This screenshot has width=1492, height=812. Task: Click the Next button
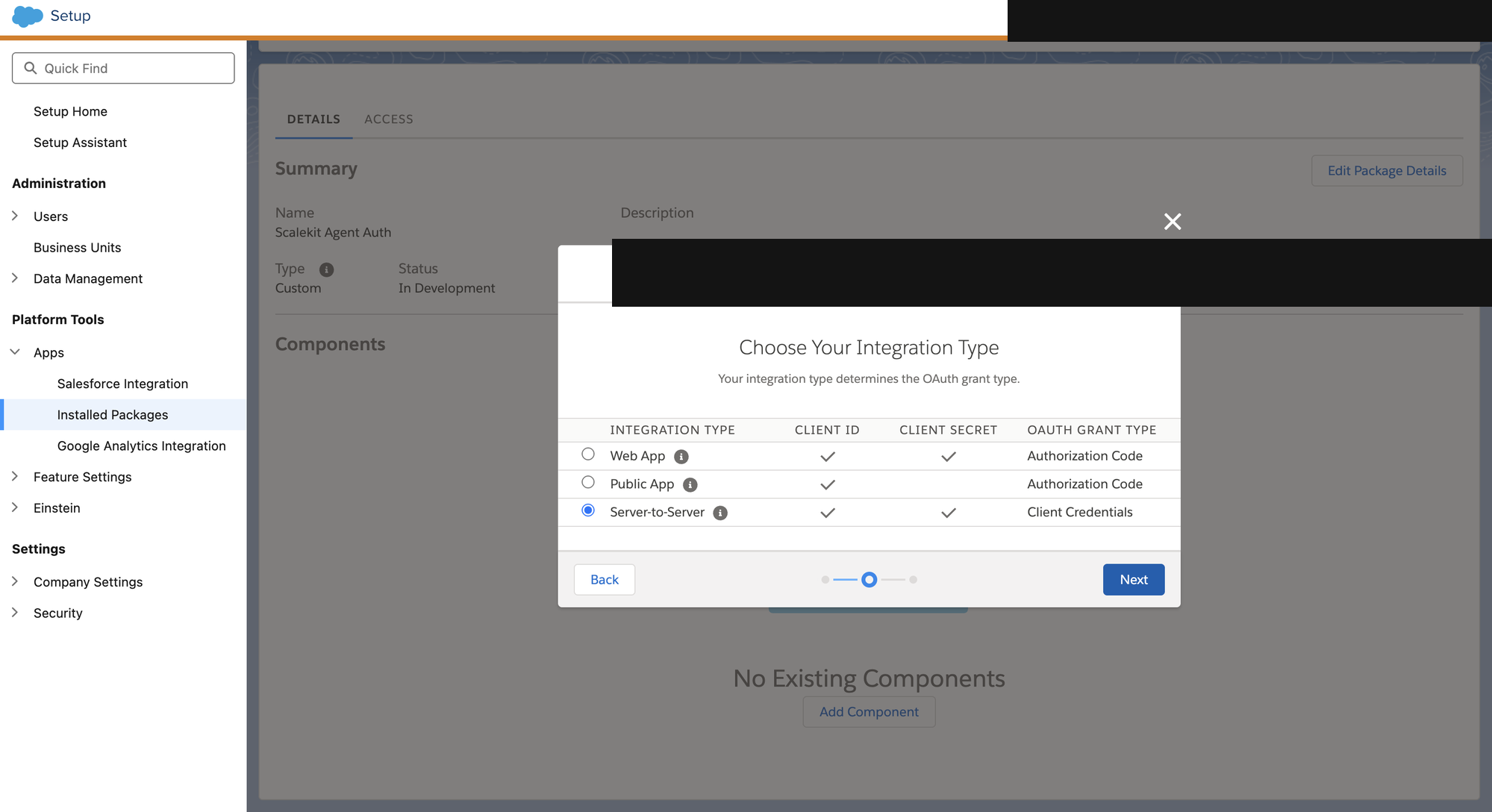1134,580
